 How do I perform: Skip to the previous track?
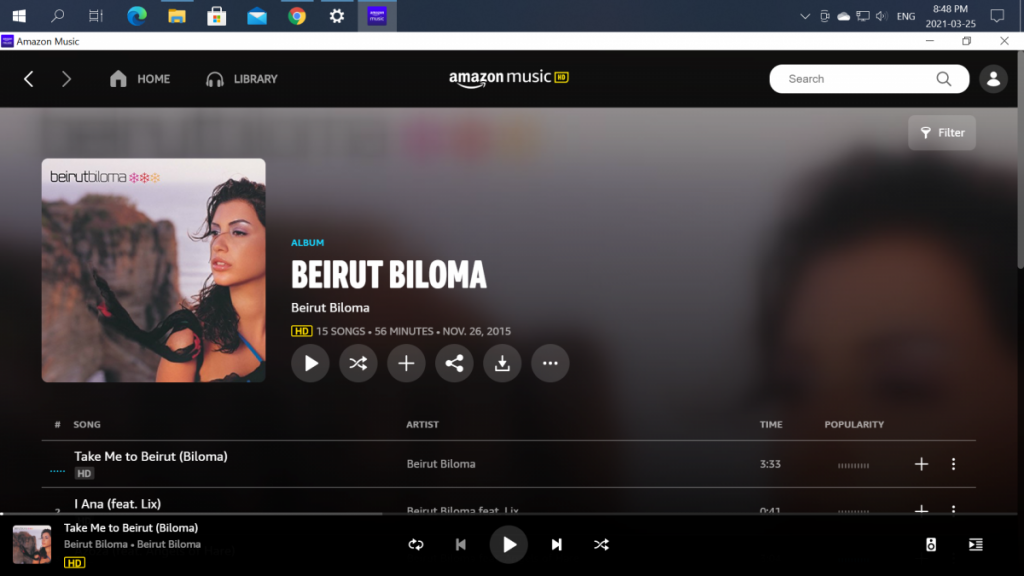460,545
